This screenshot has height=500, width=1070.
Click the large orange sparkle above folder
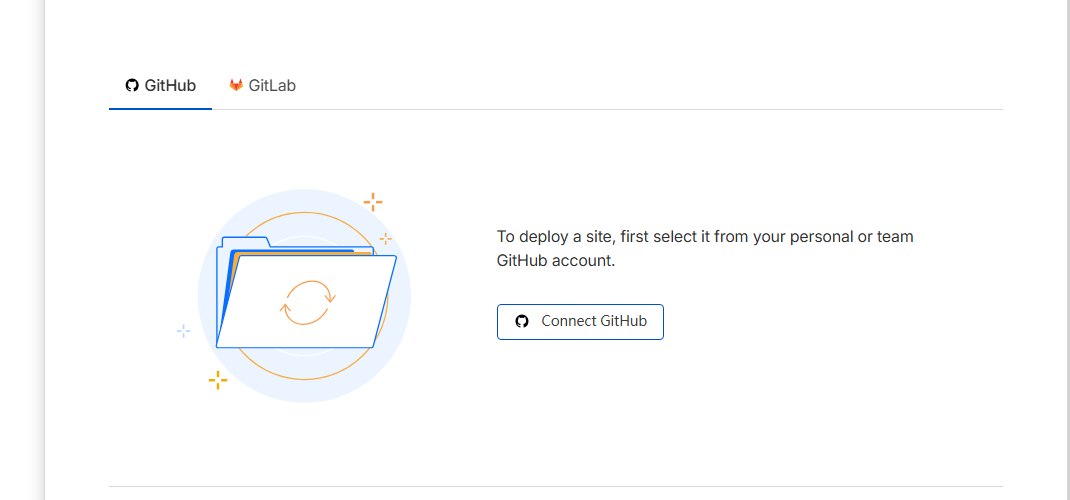coord(373,202)
